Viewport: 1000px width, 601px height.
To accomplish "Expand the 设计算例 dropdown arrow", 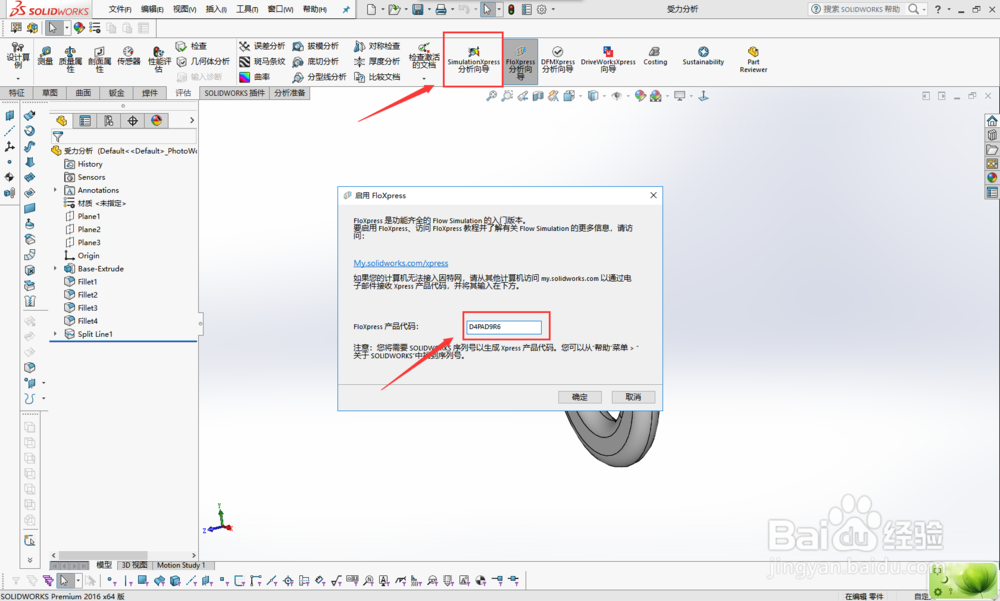I will point(18,79).
